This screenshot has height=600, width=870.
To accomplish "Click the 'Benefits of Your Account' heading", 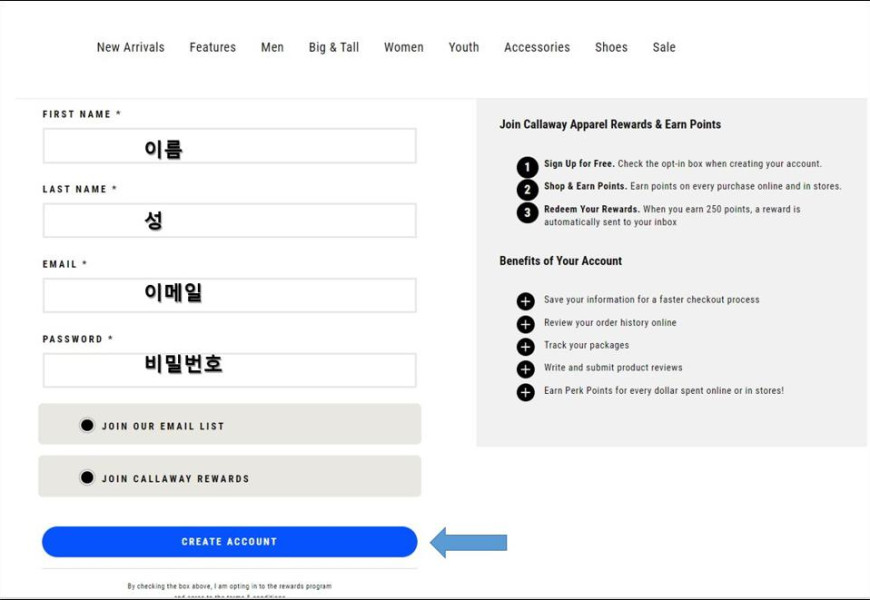I will [x=560, y=261].
